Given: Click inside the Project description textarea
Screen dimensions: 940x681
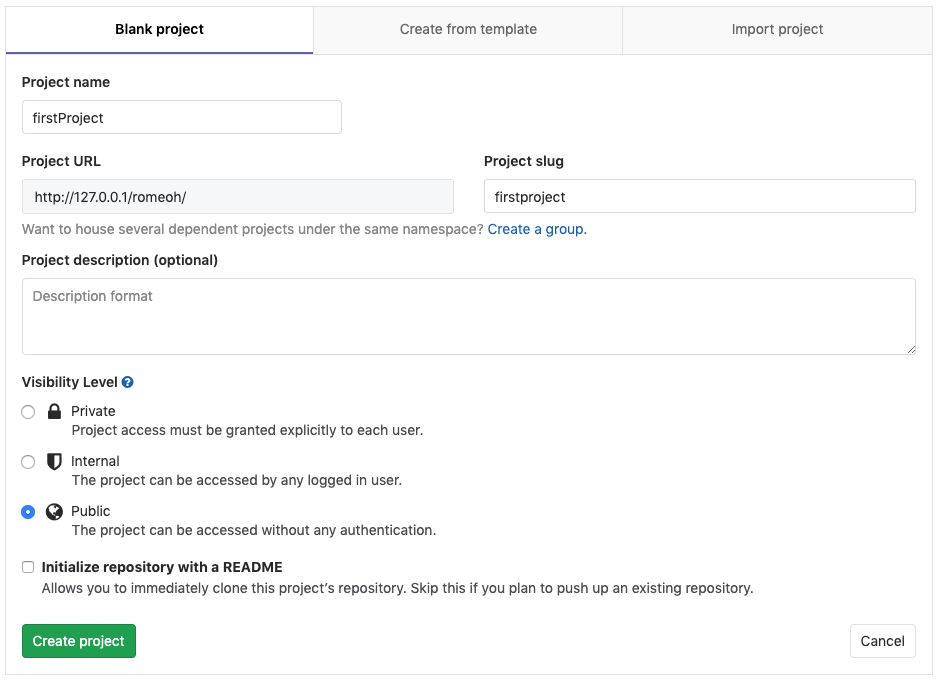Looking at the screenshot, I should tap(468, 316).
